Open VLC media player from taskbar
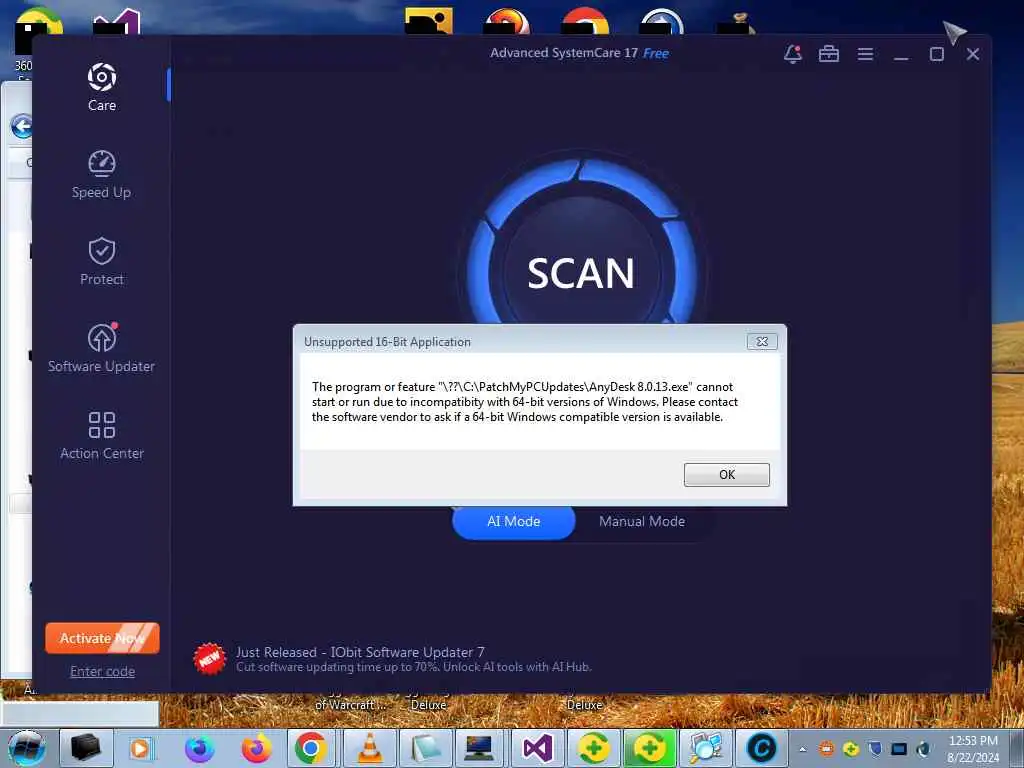 click(x=369, y=748)
